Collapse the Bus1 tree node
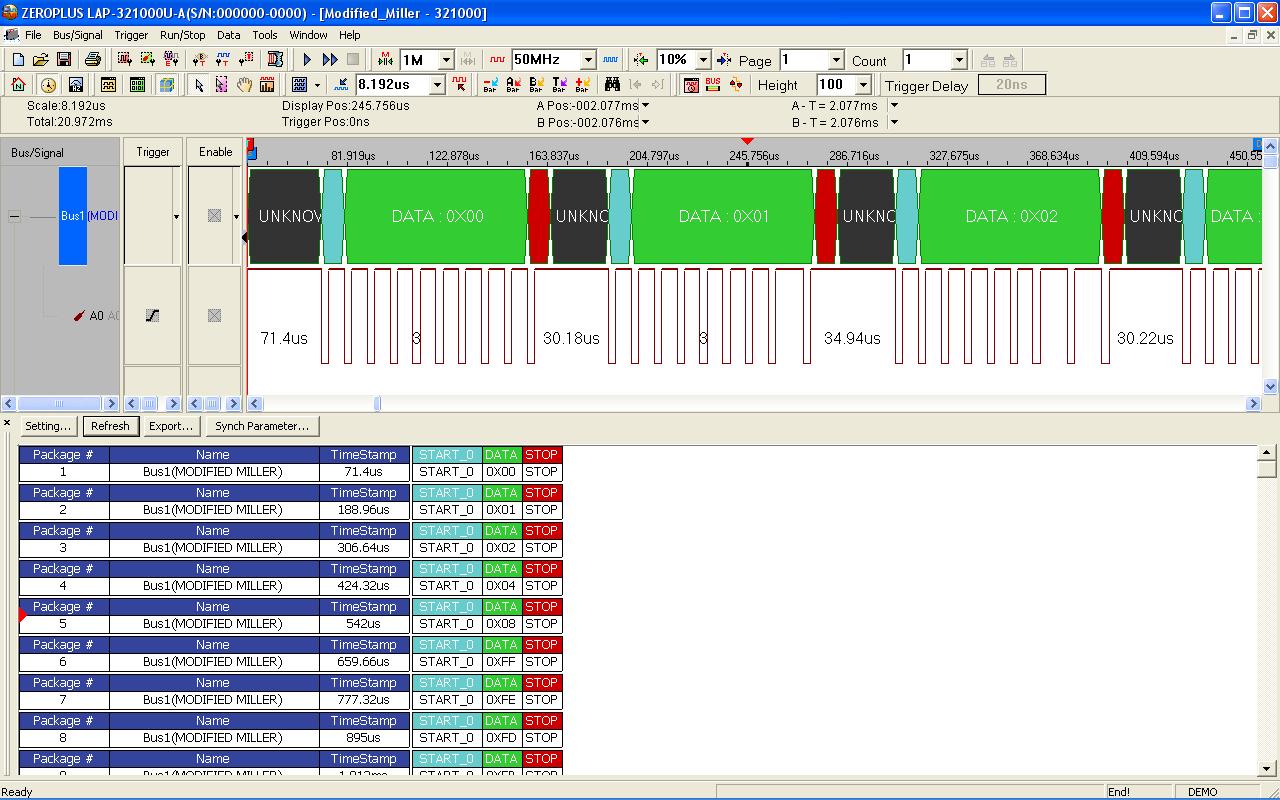Image resolution: width=1280 pixels, height=800 pixels. tap(14, 216)
